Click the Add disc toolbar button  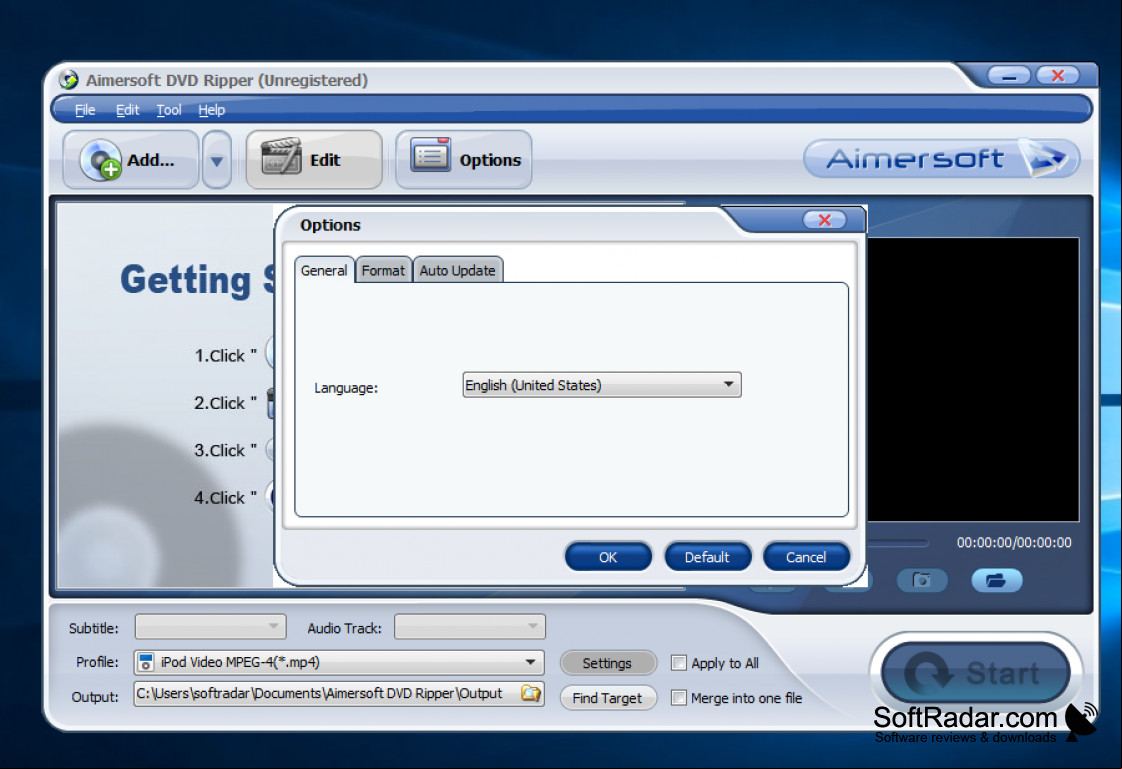130,160
